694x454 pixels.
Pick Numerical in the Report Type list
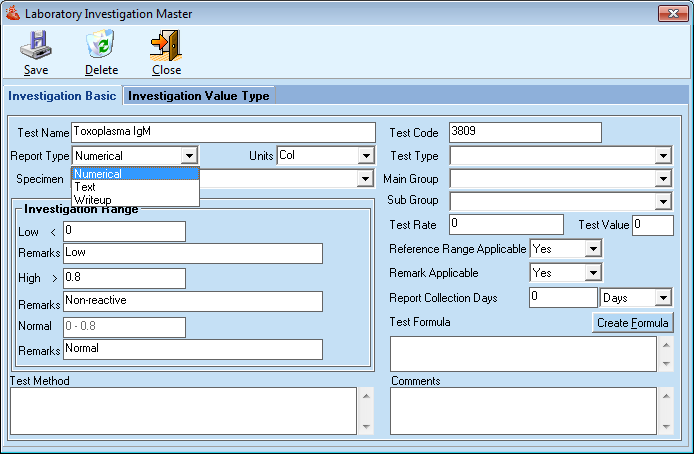pyautogui.click(x=98, y=174)
